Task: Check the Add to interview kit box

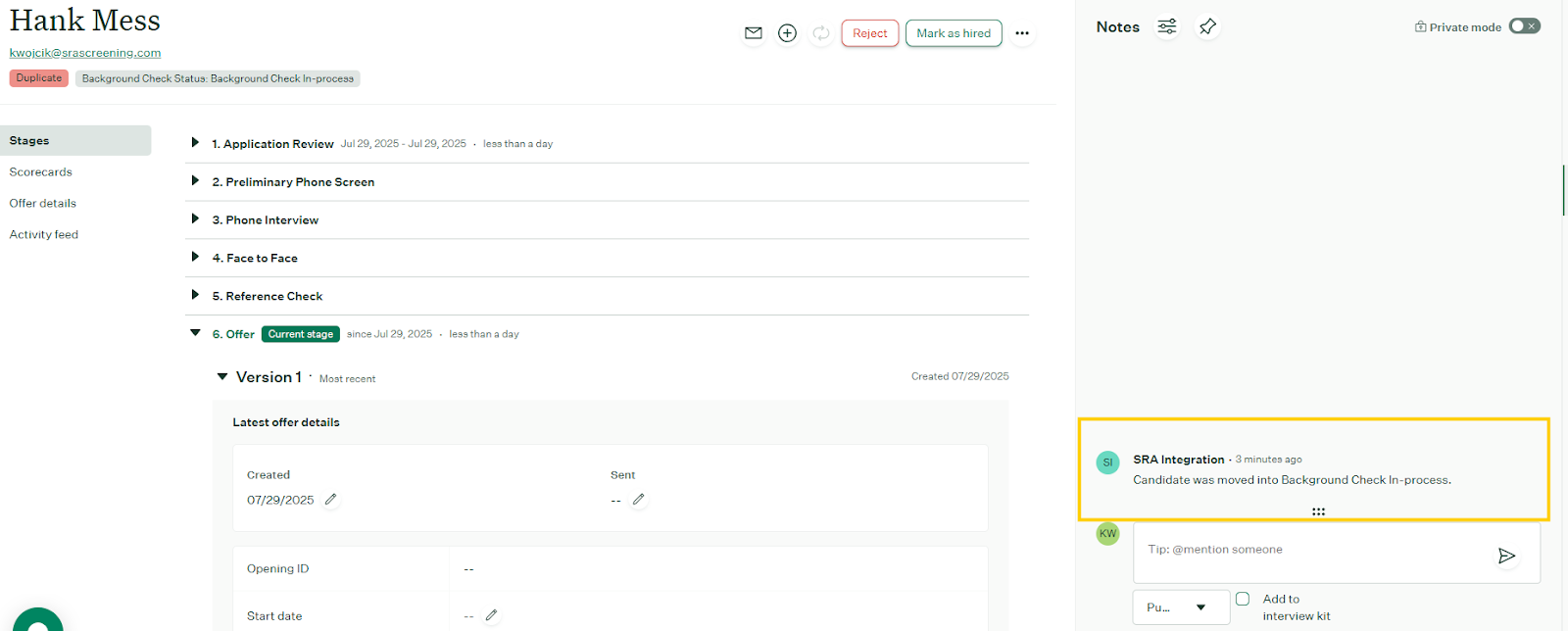Action: point(1243,599)
